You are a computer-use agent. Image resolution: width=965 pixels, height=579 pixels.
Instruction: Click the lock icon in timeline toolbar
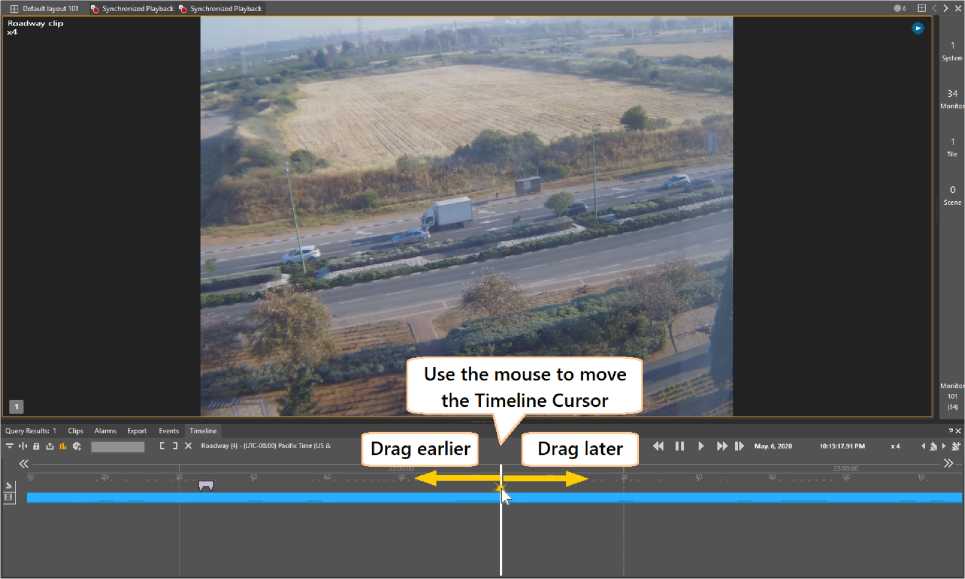click(36, 446)
